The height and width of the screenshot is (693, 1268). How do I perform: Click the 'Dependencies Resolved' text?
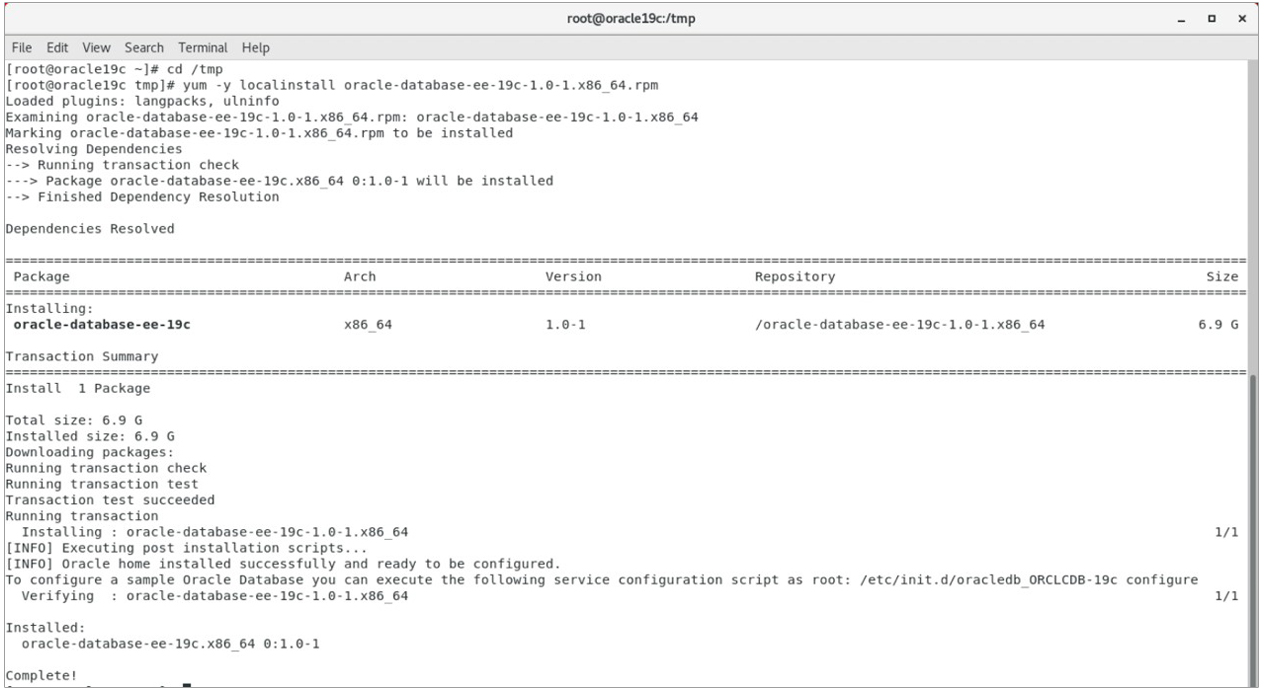[90, 229]
